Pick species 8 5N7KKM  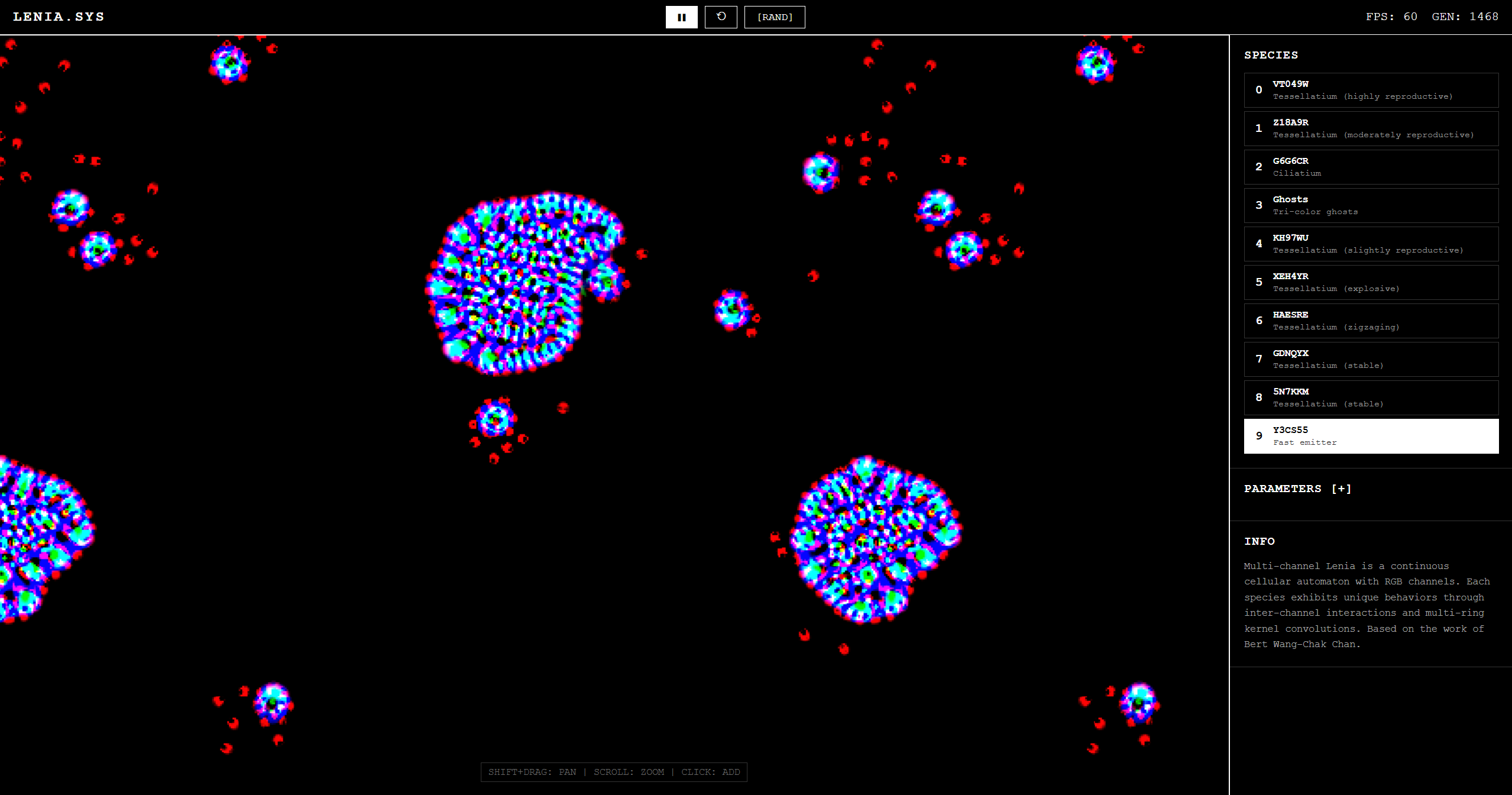coord(1371,397)
